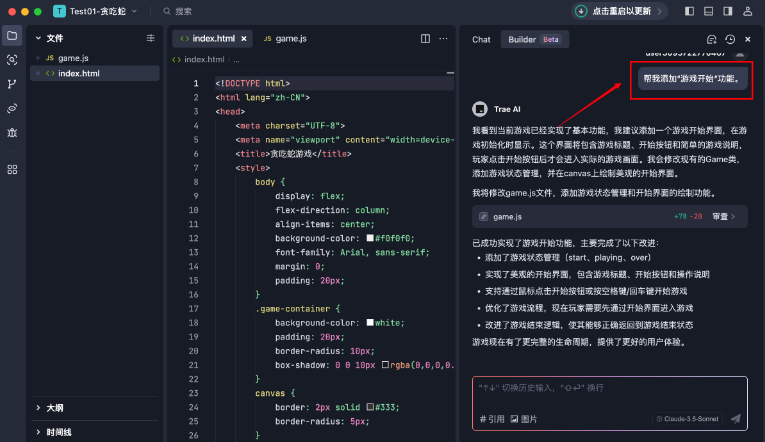Click the 审查 review button for game.js
The height and width of the screenshot is (442, 765).
724,216
